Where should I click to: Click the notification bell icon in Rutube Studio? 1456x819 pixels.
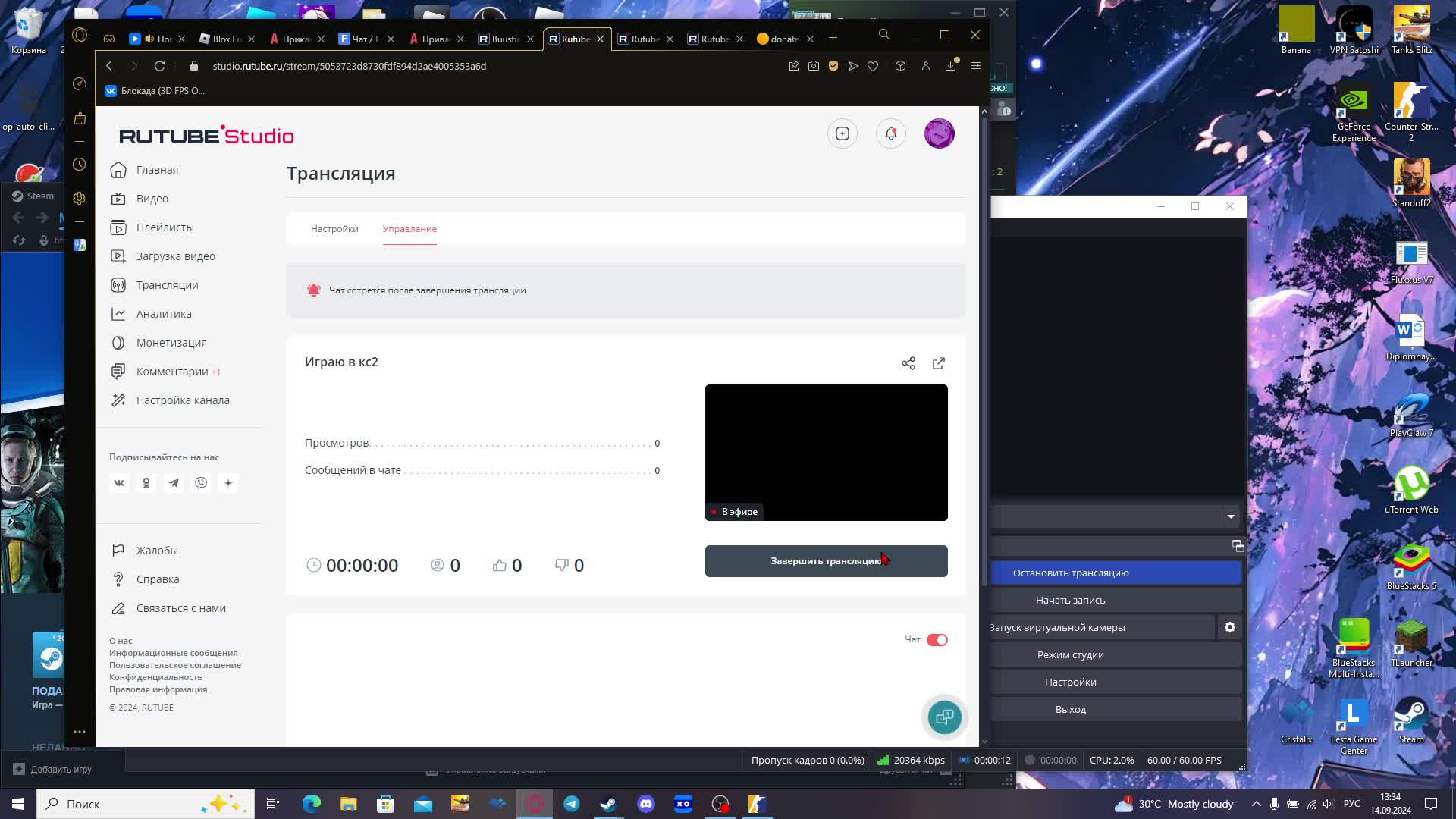click(x=891, y=134)
